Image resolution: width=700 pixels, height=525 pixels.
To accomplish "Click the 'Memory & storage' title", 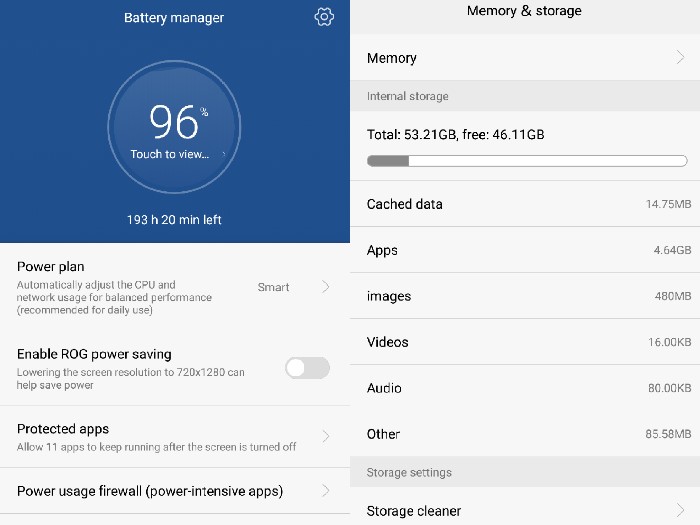I will (524, 10).
